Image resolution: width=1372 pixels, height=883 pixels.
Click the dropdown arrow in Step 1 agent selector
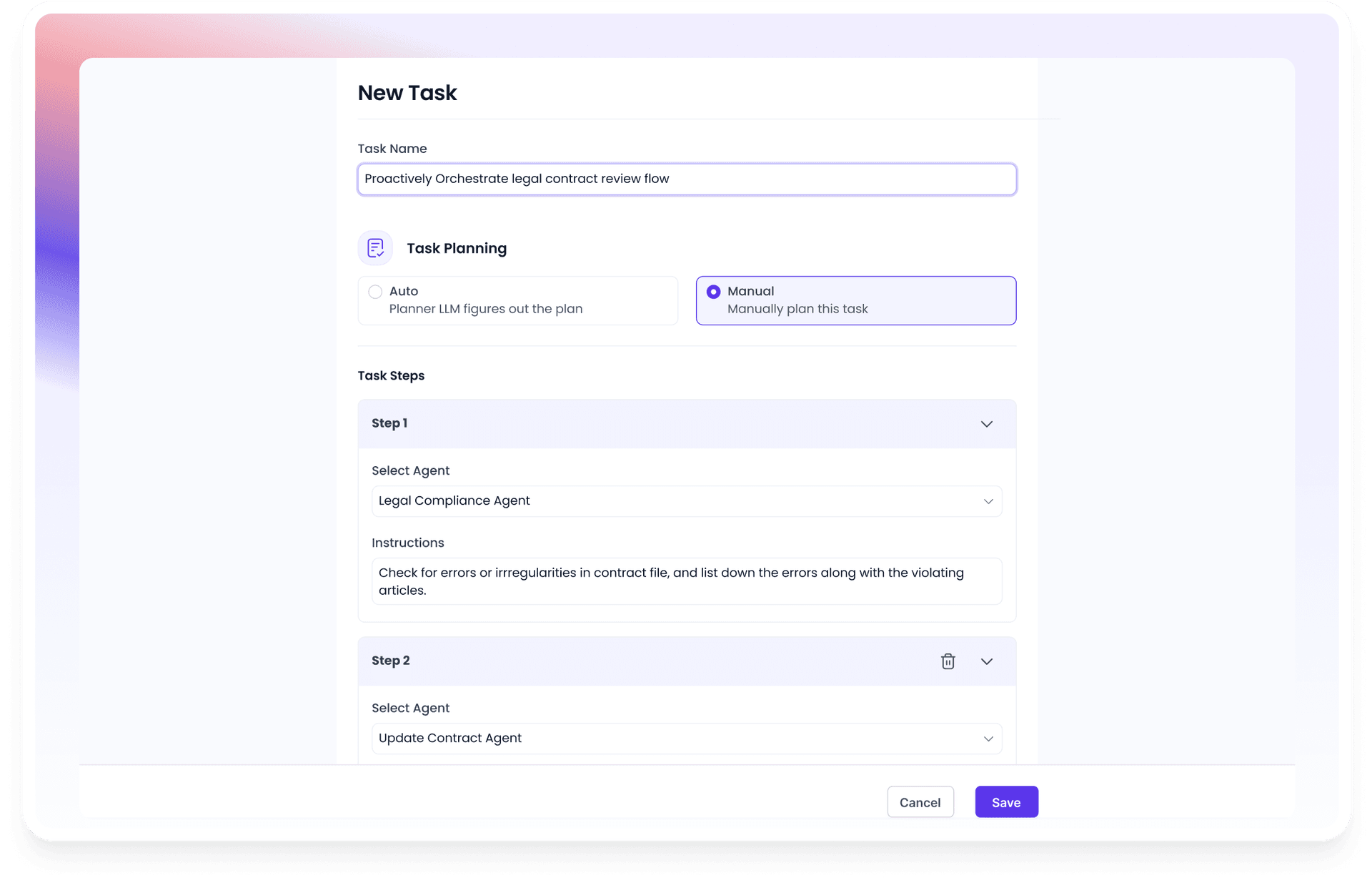pos(988,501)
